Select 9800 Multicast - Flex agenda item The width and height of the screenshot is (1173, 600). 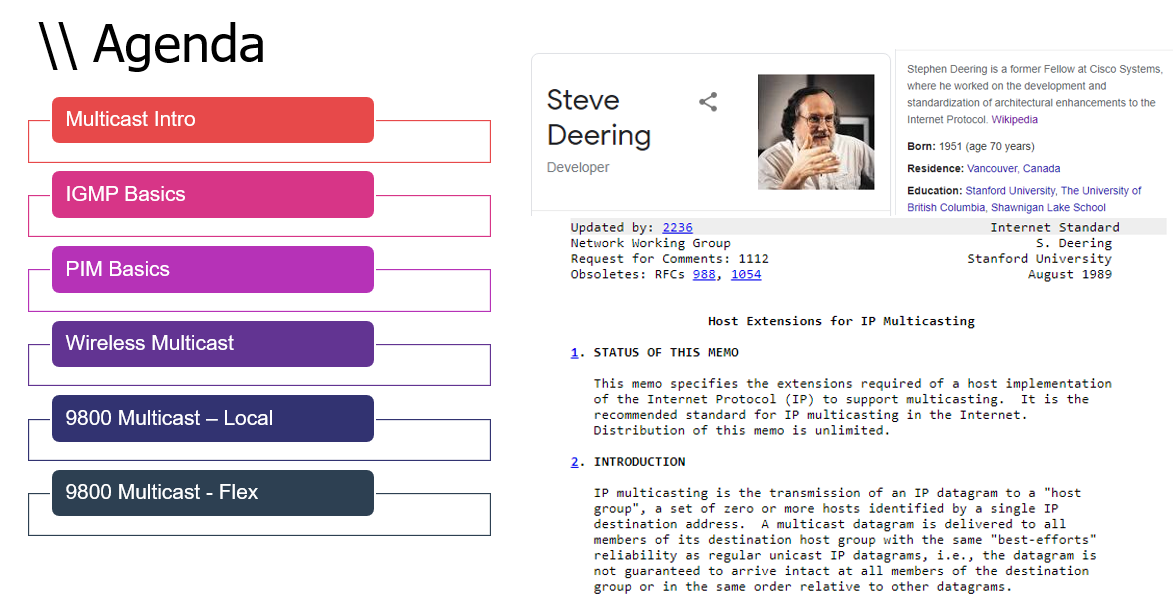click(x=212, y=492)
